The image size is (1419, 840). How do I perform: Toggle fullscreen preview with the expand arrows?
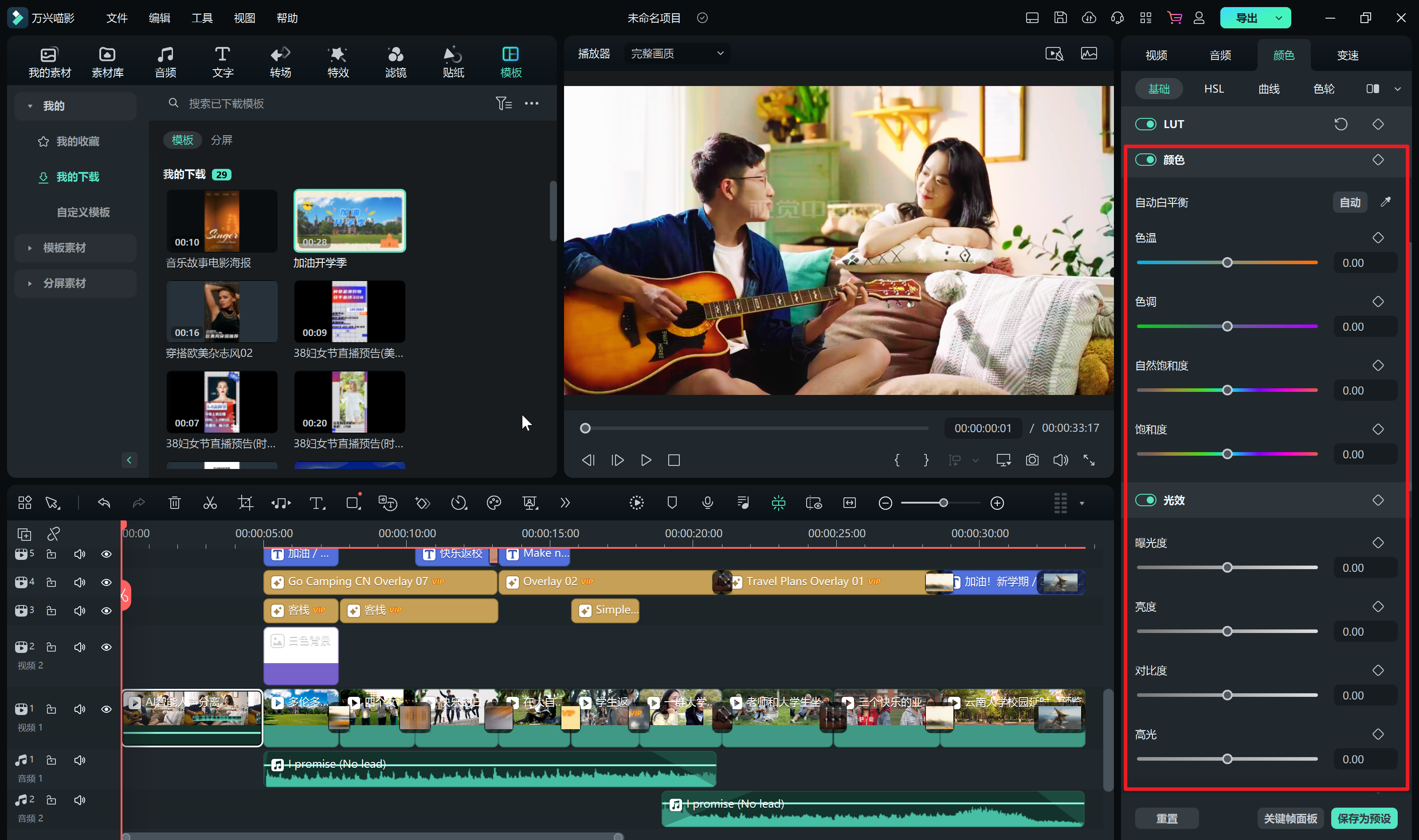click(x=1089, y=460)
